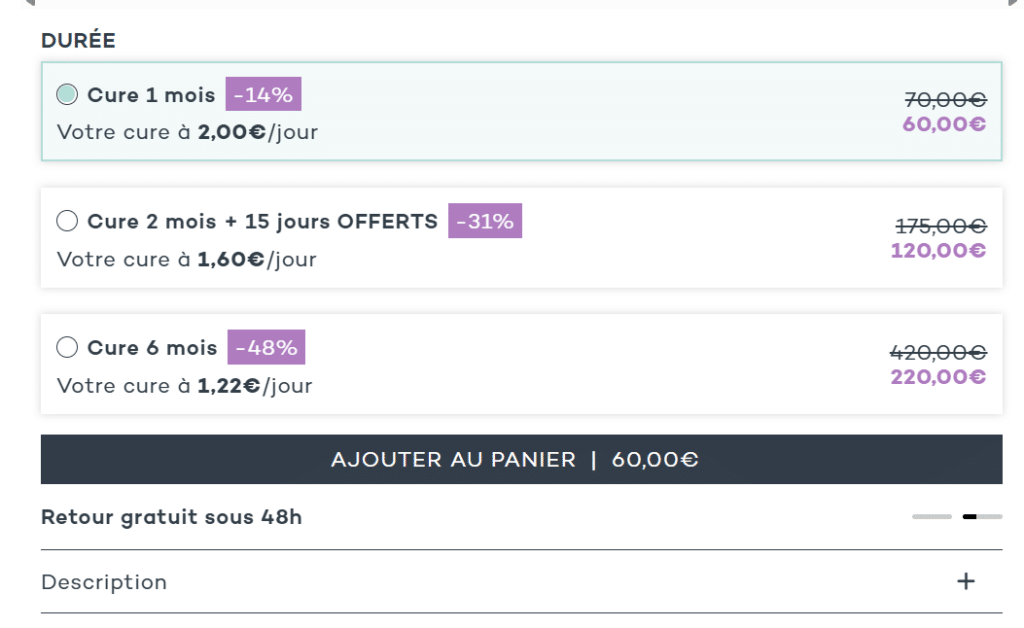1024x628 pixels.
Task: Click the DURÉE section heading
Action: tap(78, 40)
